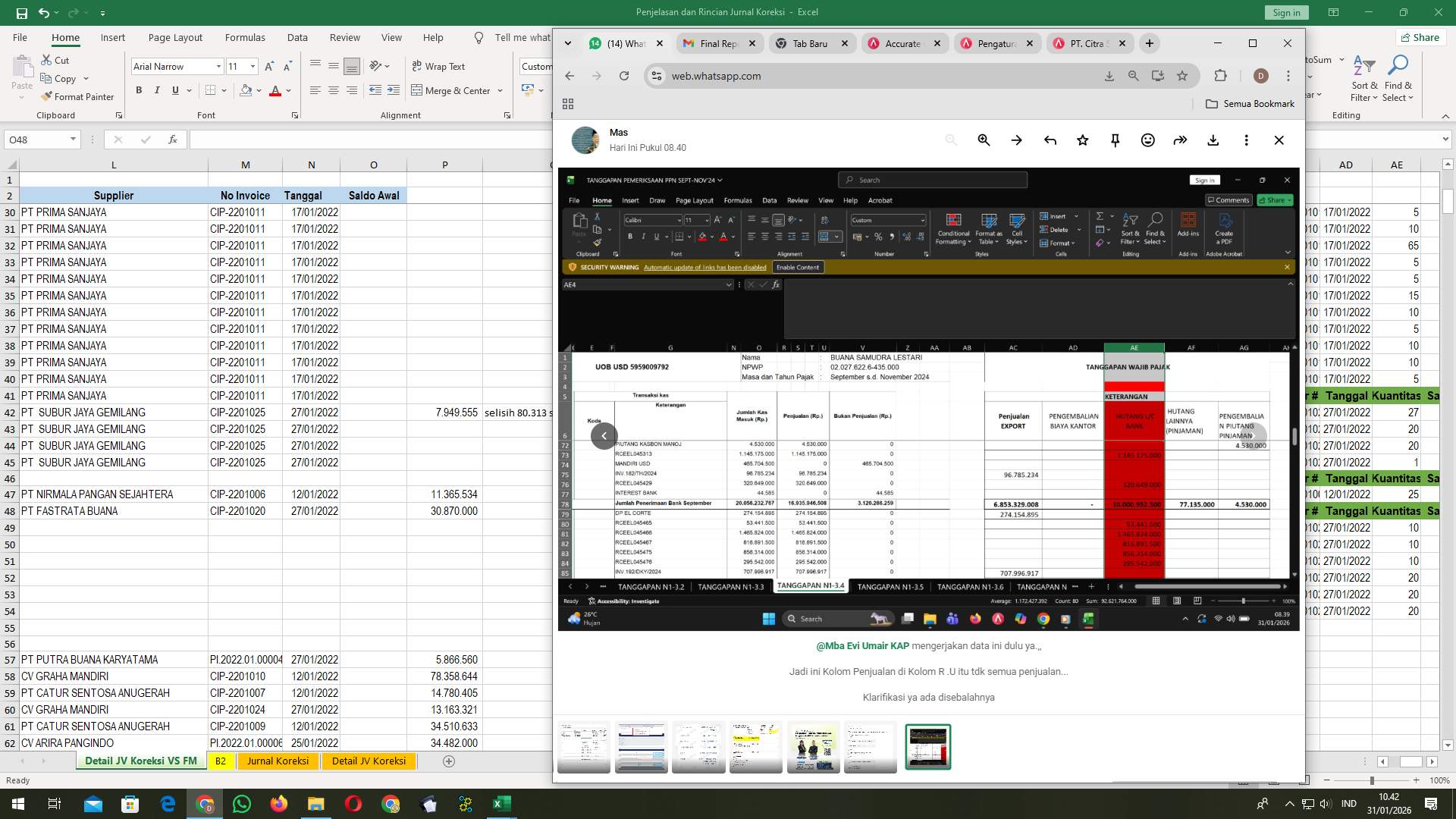Apply Wrap Text to the selection
Image resolution: width=1456 pixels, height=819 pixels.
(438, 66)
